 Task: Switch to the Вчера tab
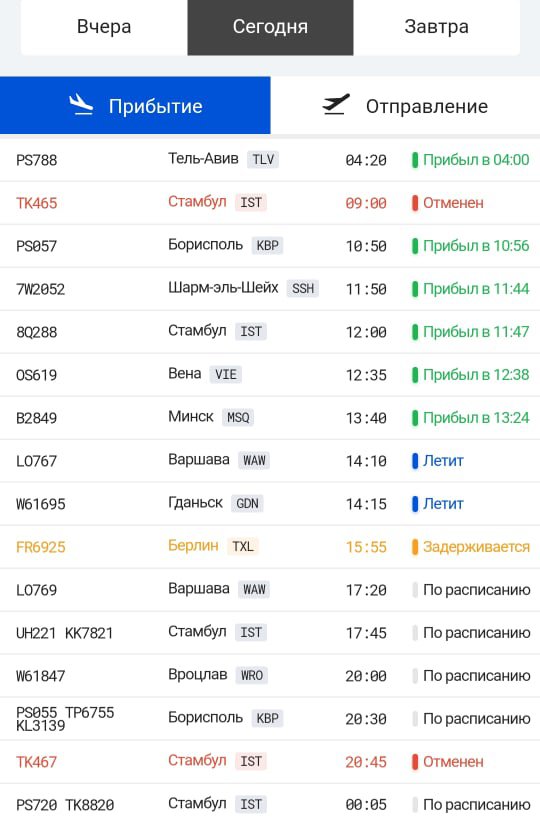(x=104, y=27)
